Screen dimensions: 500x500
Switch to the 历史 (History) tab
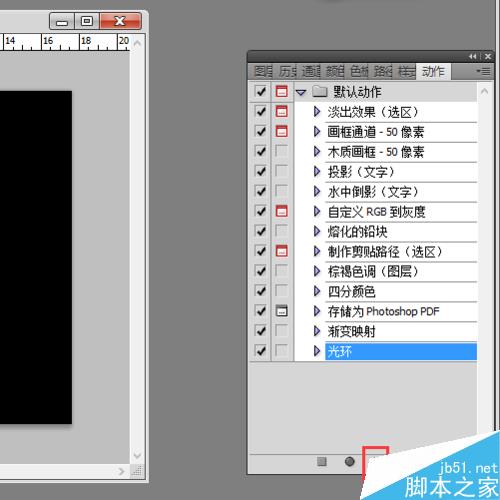pos(287,71)
